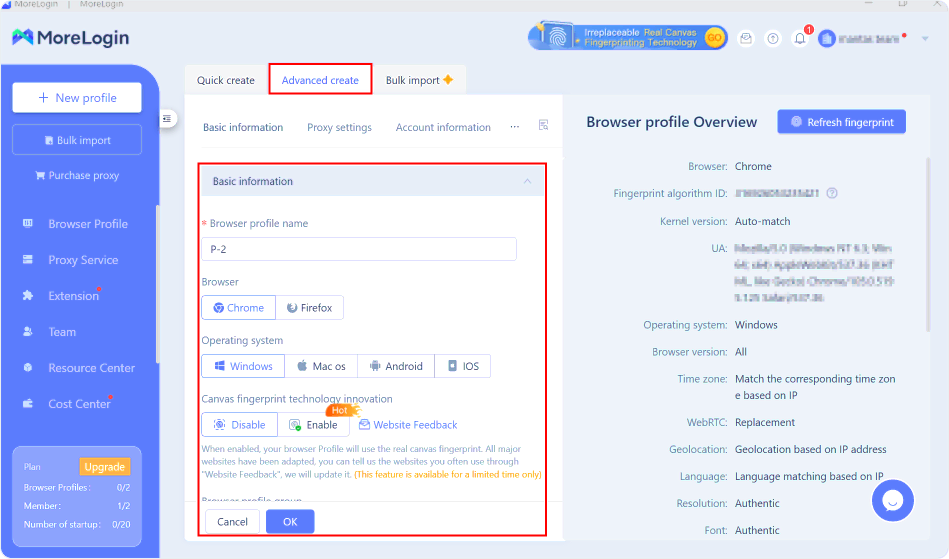The image size is (949, 559).
Task: Open the Real Canvas Fingerprinting banner
Action: tap(627, 38)
